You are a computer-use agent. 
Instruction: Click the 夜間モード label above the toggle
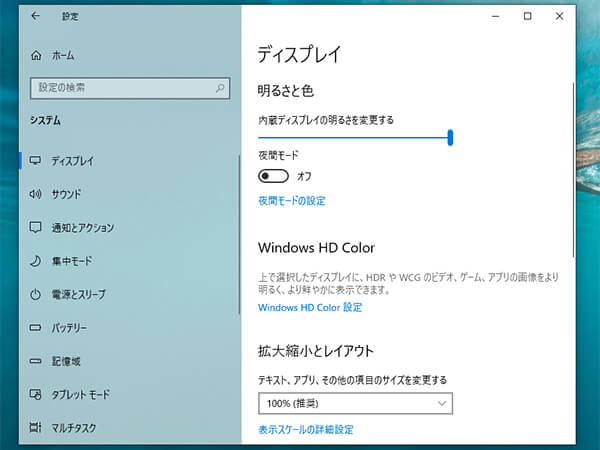278,155
